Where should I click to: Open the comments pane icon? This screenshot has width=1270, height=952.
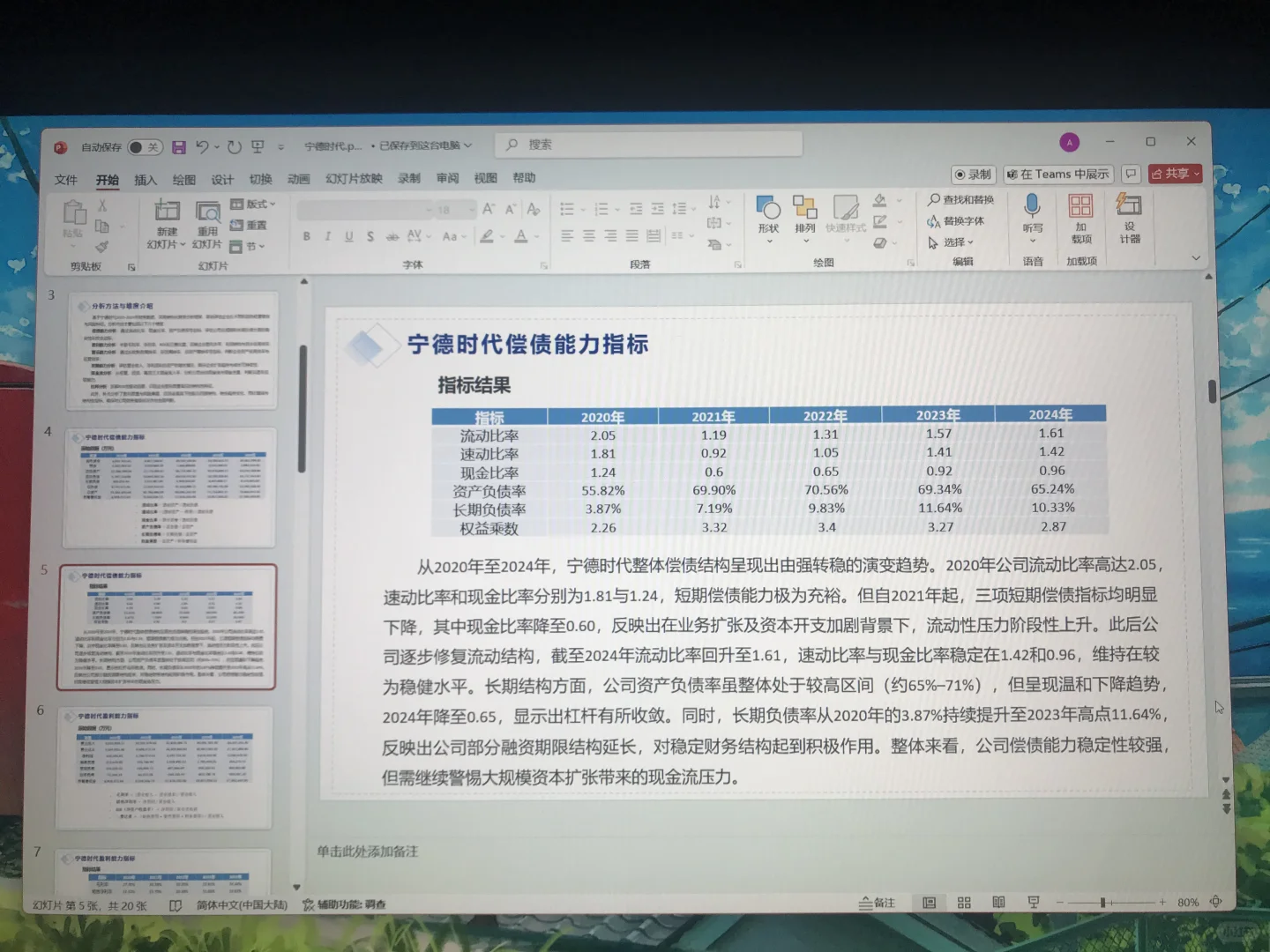pyautogui.click(x=1131, y=175)
